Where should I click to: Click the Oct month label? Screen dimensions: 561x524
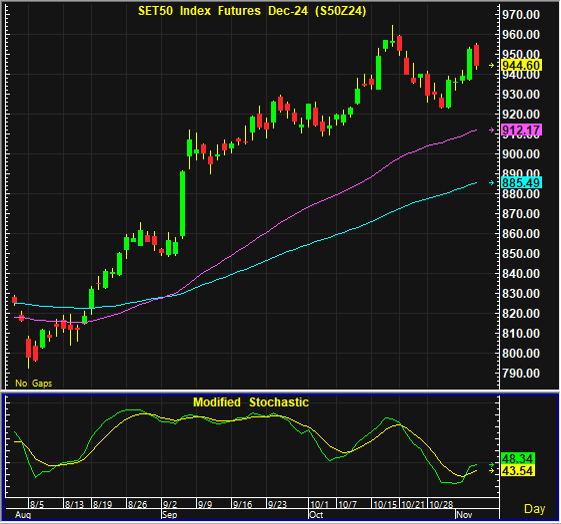[x=316, y=515]
